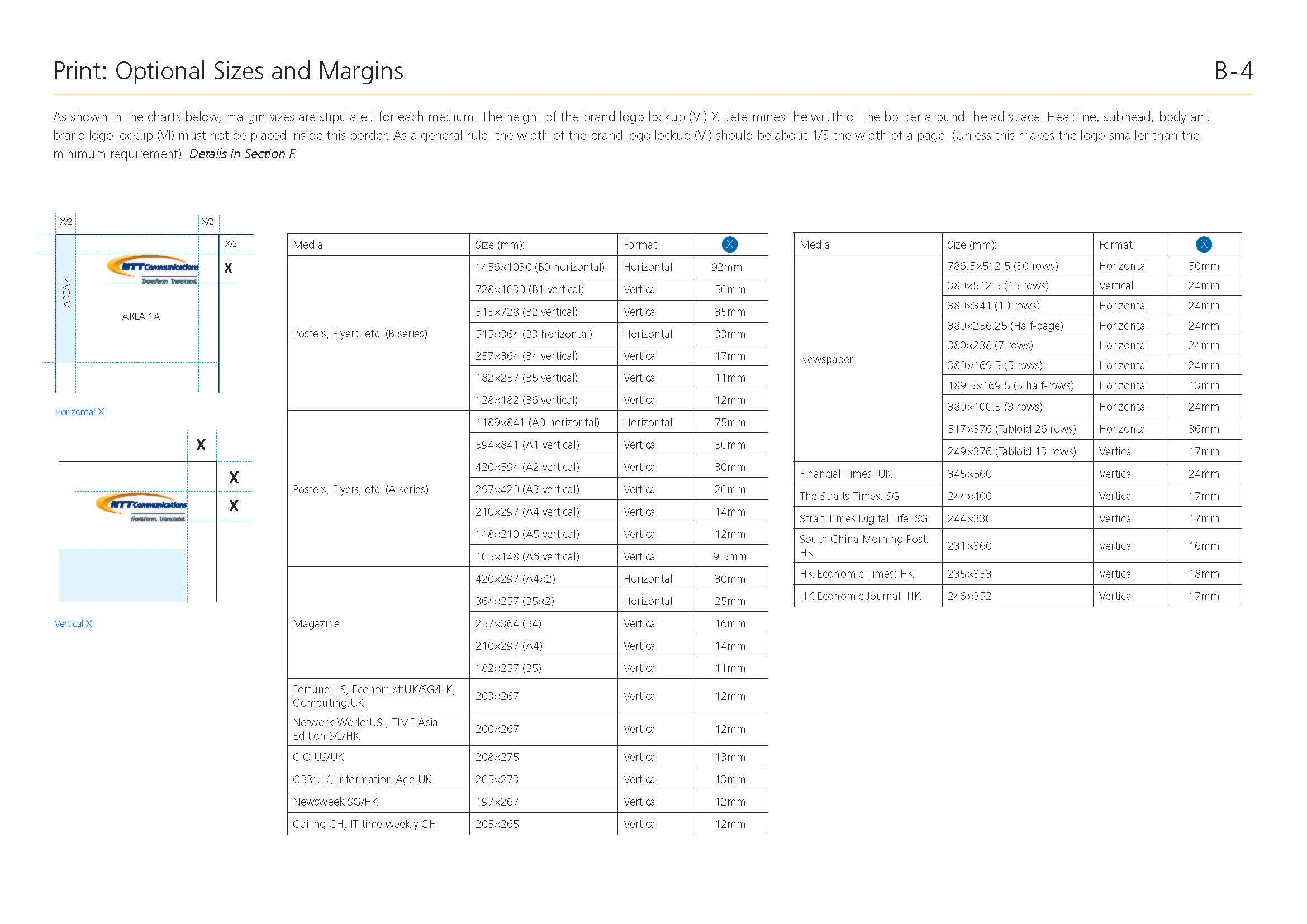Click the blue X icon in left table header
The width and height of the screenshot is (1307, 924).
tap(729, 245)
